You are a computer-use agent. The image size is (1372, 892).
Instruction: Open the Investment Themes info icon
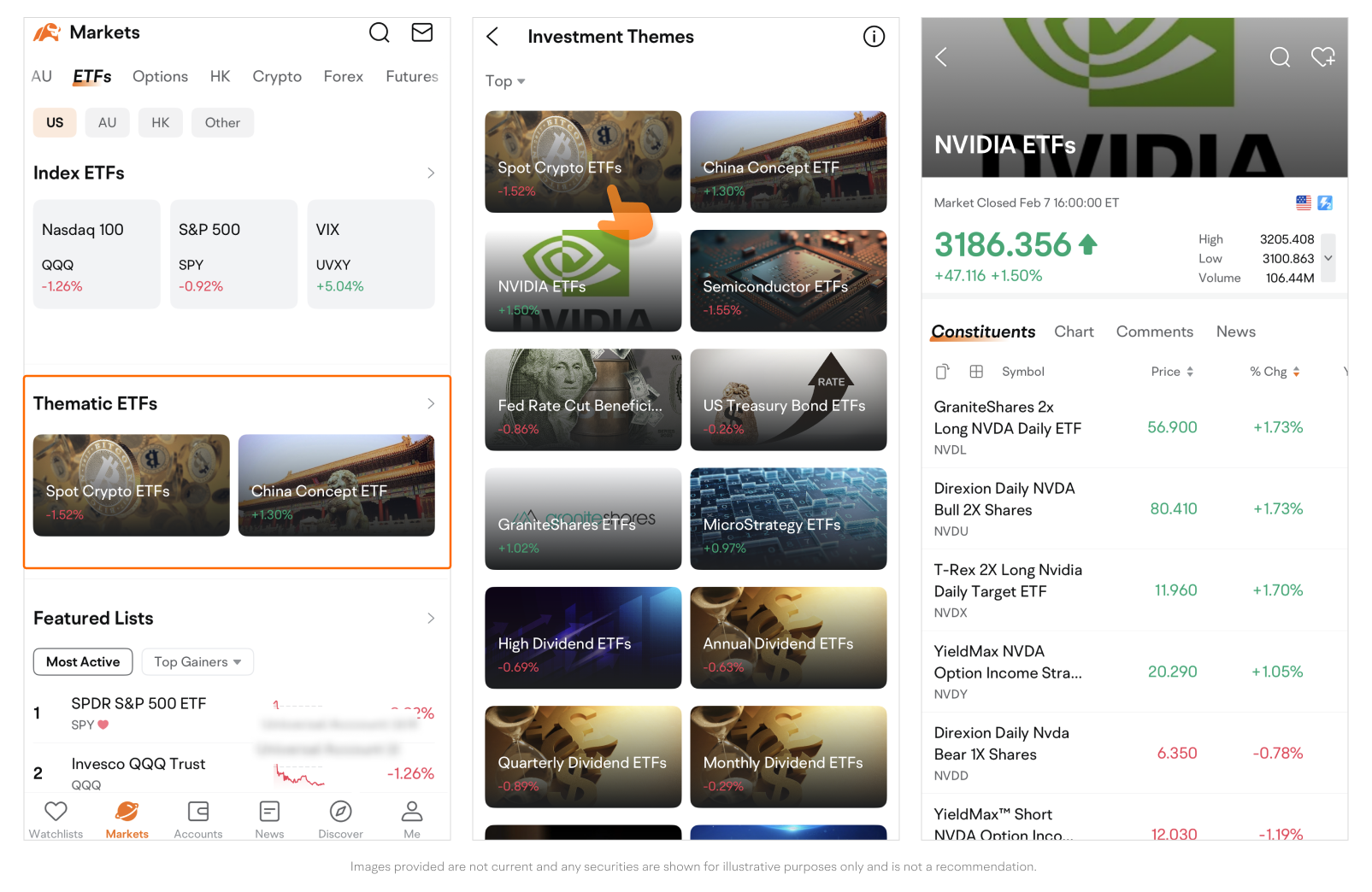(x=873, y=37)
